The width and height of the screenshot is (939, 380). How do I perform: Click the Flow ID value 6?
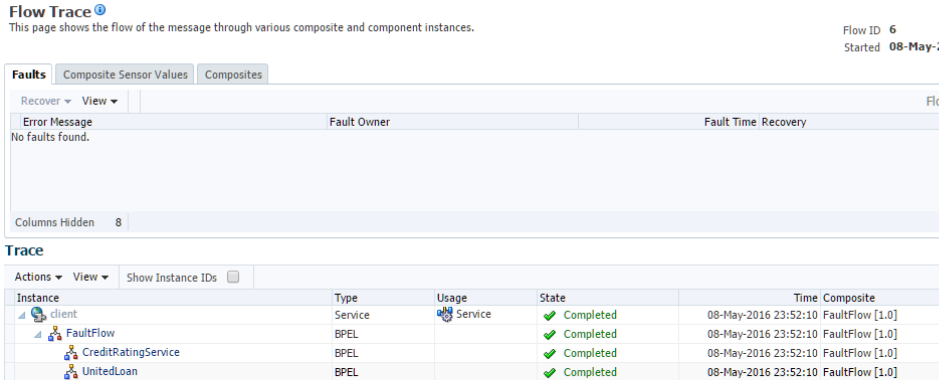tap(893, 30)
